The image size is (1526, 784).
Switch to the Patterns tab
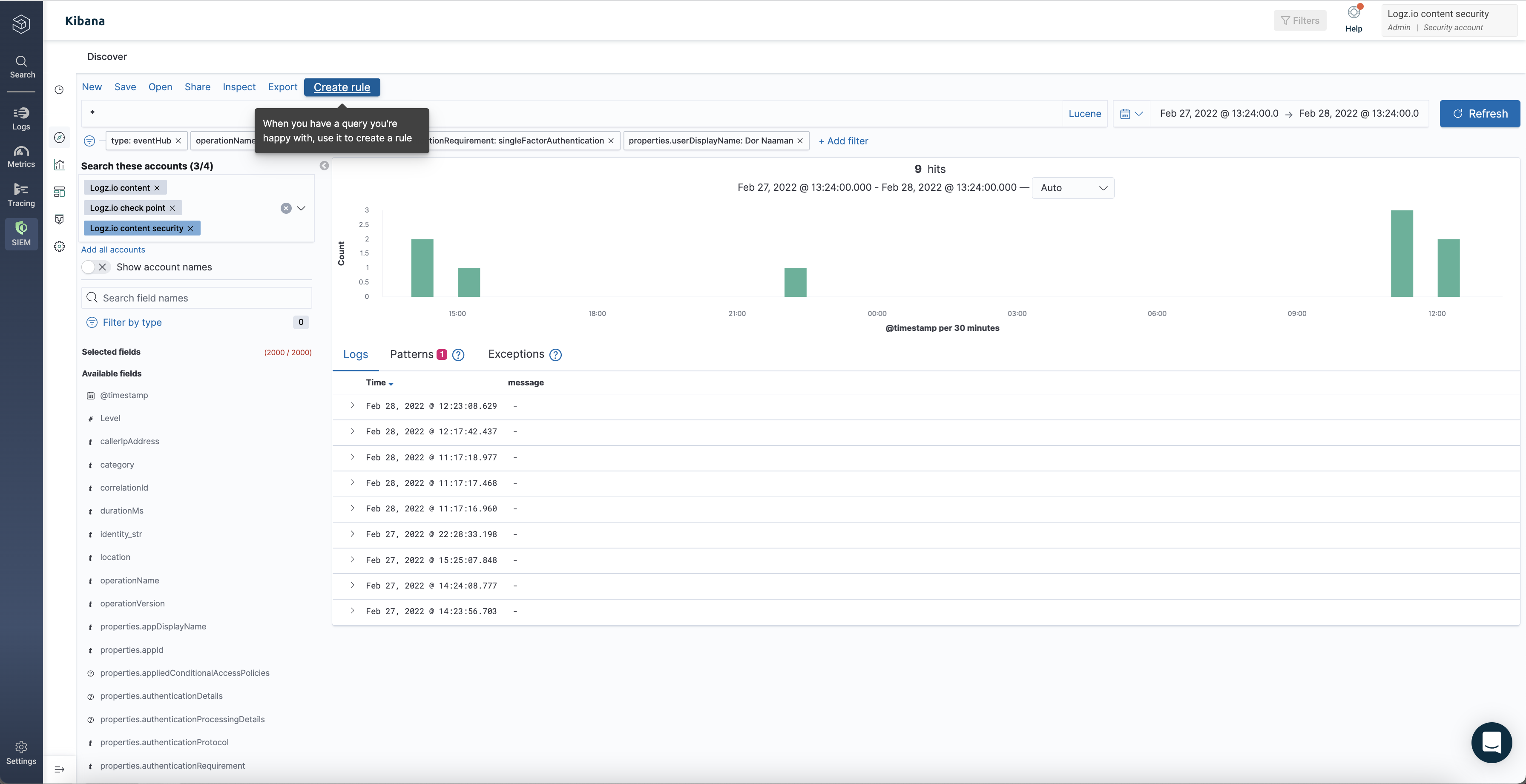tap(412, 354)
